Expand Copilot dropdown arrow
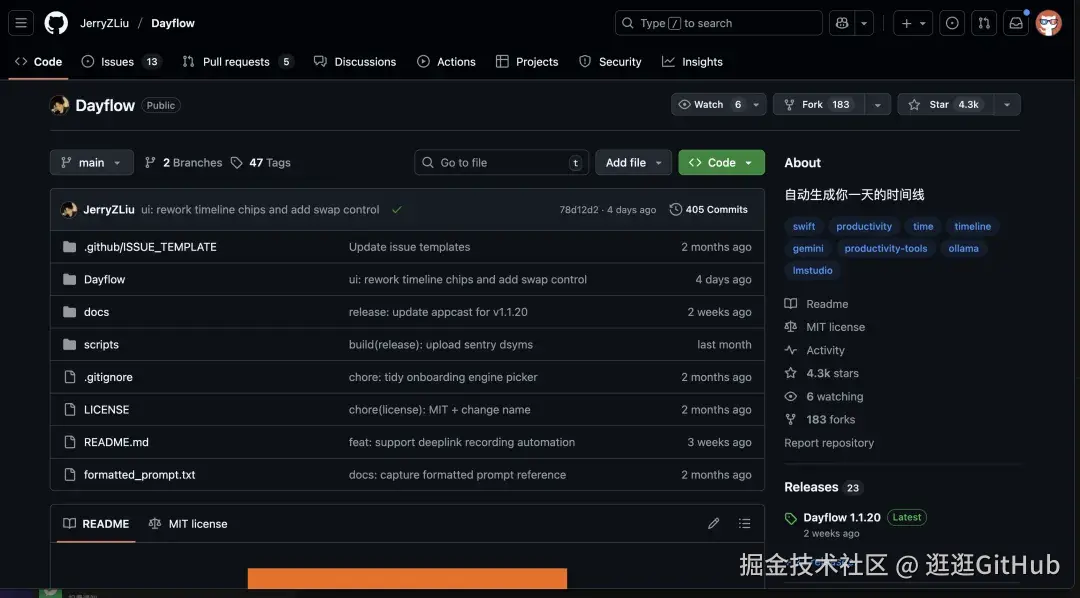1080x598 pixels. click(x=864, y=23)
